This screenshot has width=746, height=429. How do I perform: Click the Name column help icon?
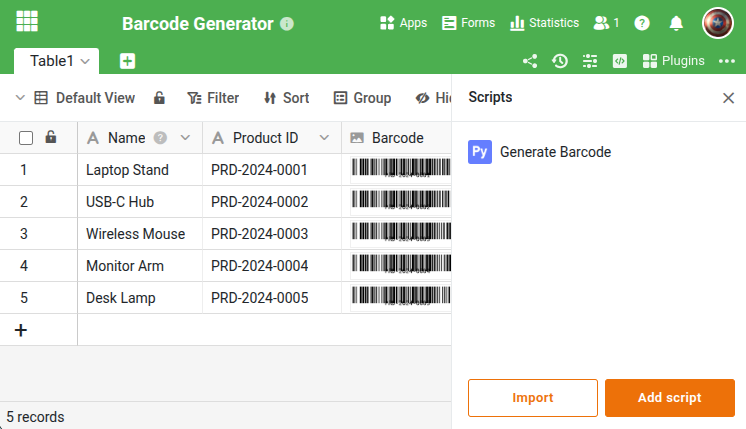pos(160,138)
